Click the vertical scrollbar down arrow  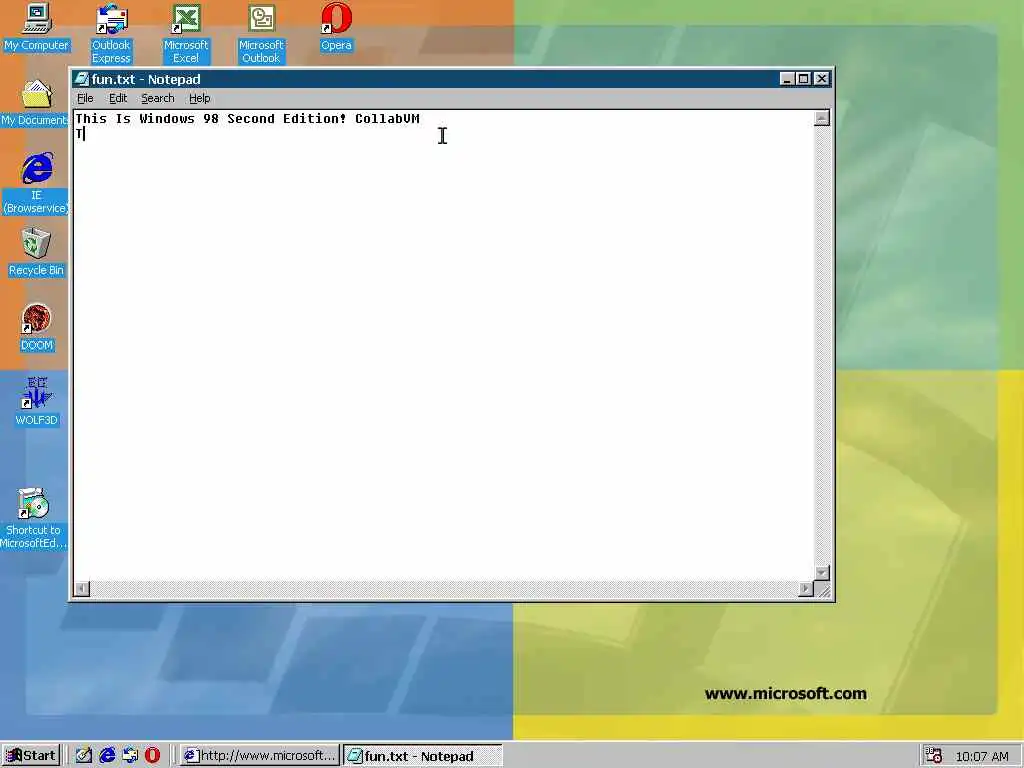(x=822, y=573)
